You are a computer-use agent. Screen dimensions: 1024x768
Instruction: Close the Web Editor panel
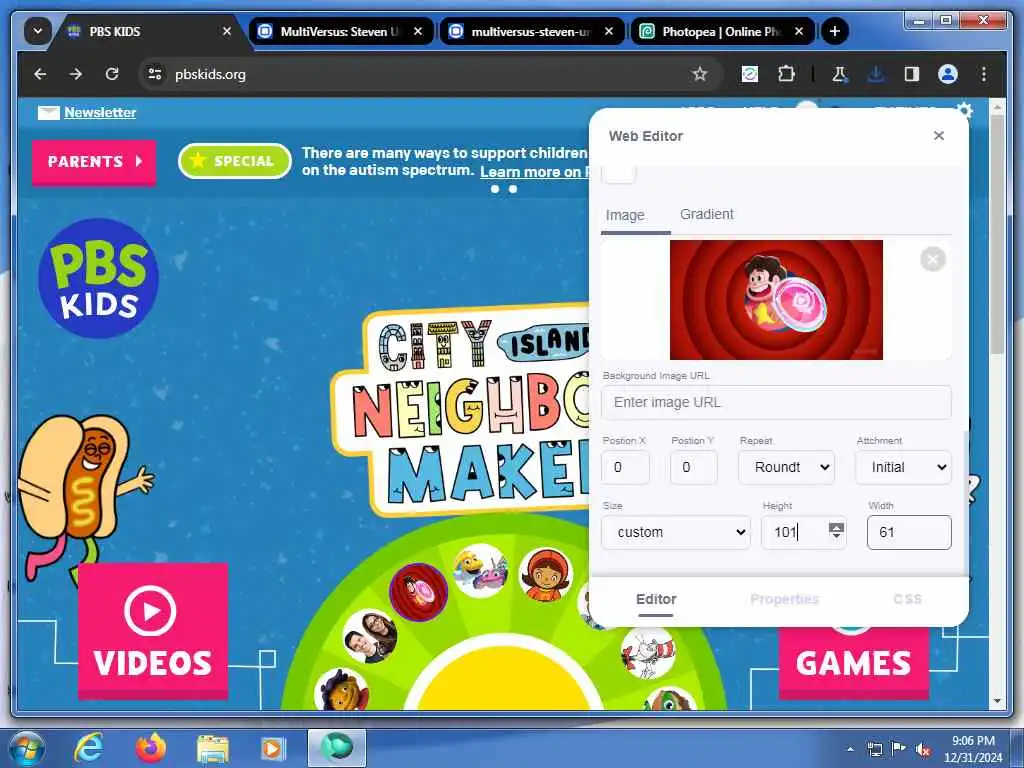point(938,135)
